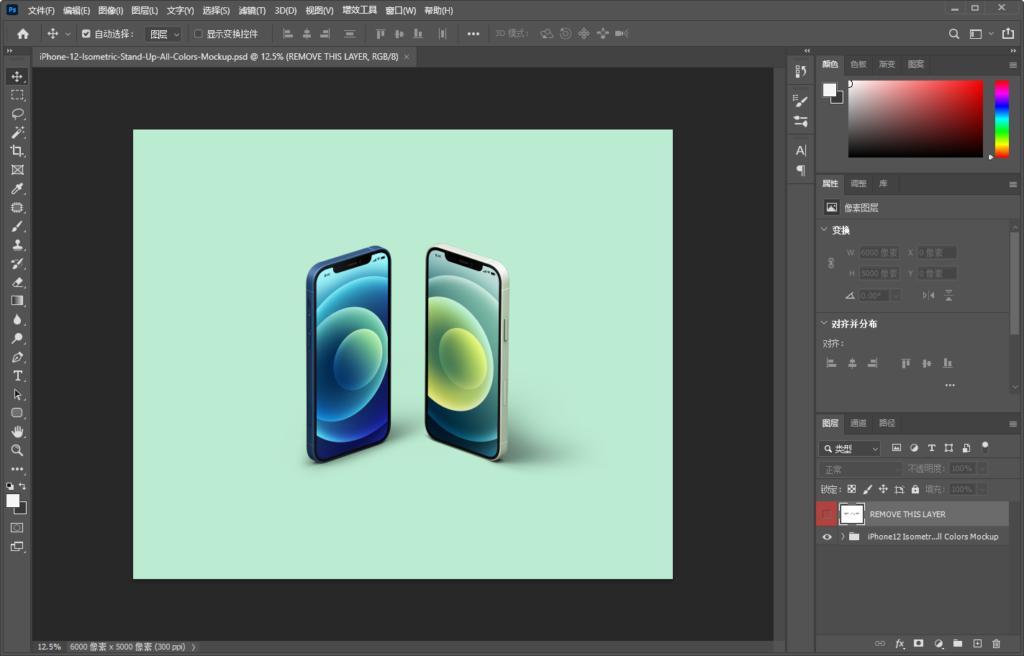Open the 类型 layer filter dropdown
Viewport: 1024px width, 656px height.
850,448
